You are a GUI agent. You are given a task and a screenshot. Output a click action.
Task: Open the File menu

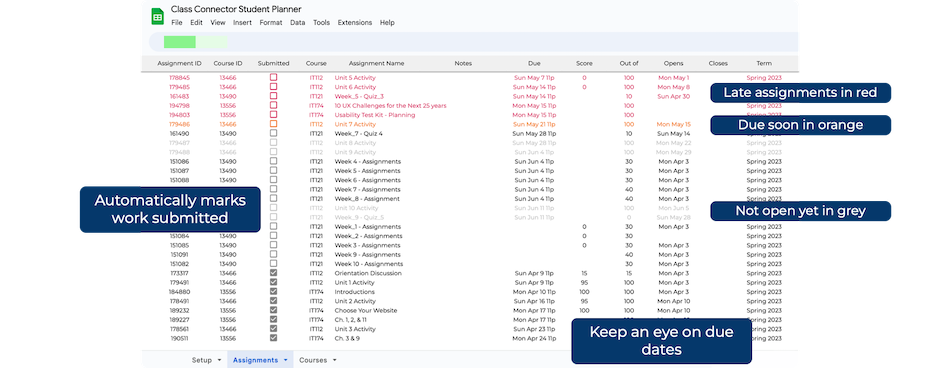[x=176, y=23]
